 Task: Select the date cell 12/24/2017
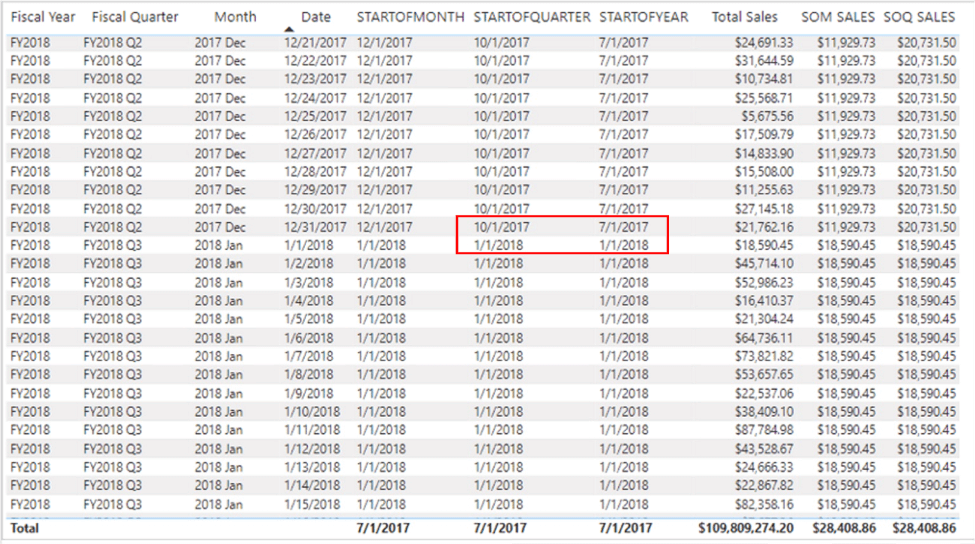pos(315,98)
